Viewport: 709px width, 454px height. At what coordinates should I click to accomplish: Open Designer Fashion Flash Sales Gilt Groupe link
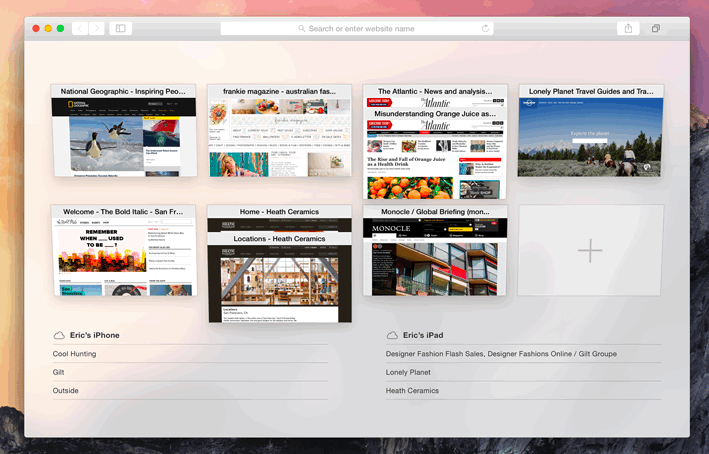click(x=523, y=354)
